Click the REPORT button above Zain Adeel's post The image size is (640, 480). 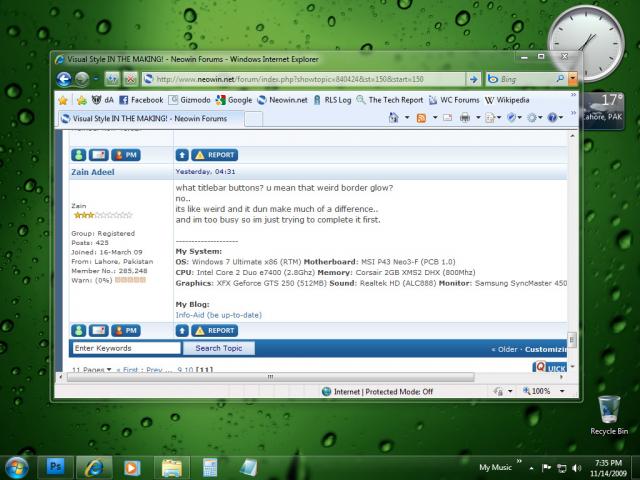click(215, 155)
